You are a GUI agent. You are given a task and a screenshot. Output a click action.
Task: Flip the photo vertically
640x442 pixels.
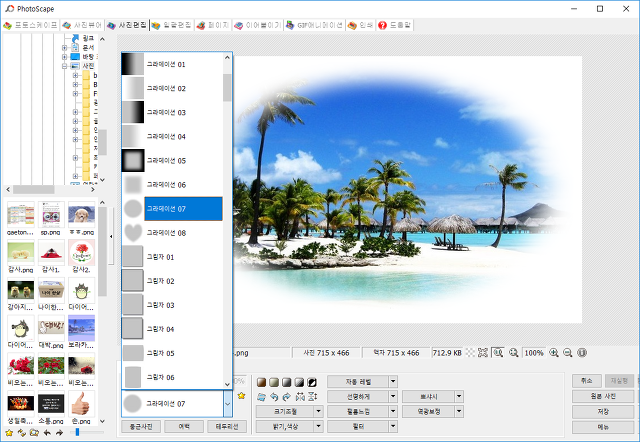tap(313, 396)
